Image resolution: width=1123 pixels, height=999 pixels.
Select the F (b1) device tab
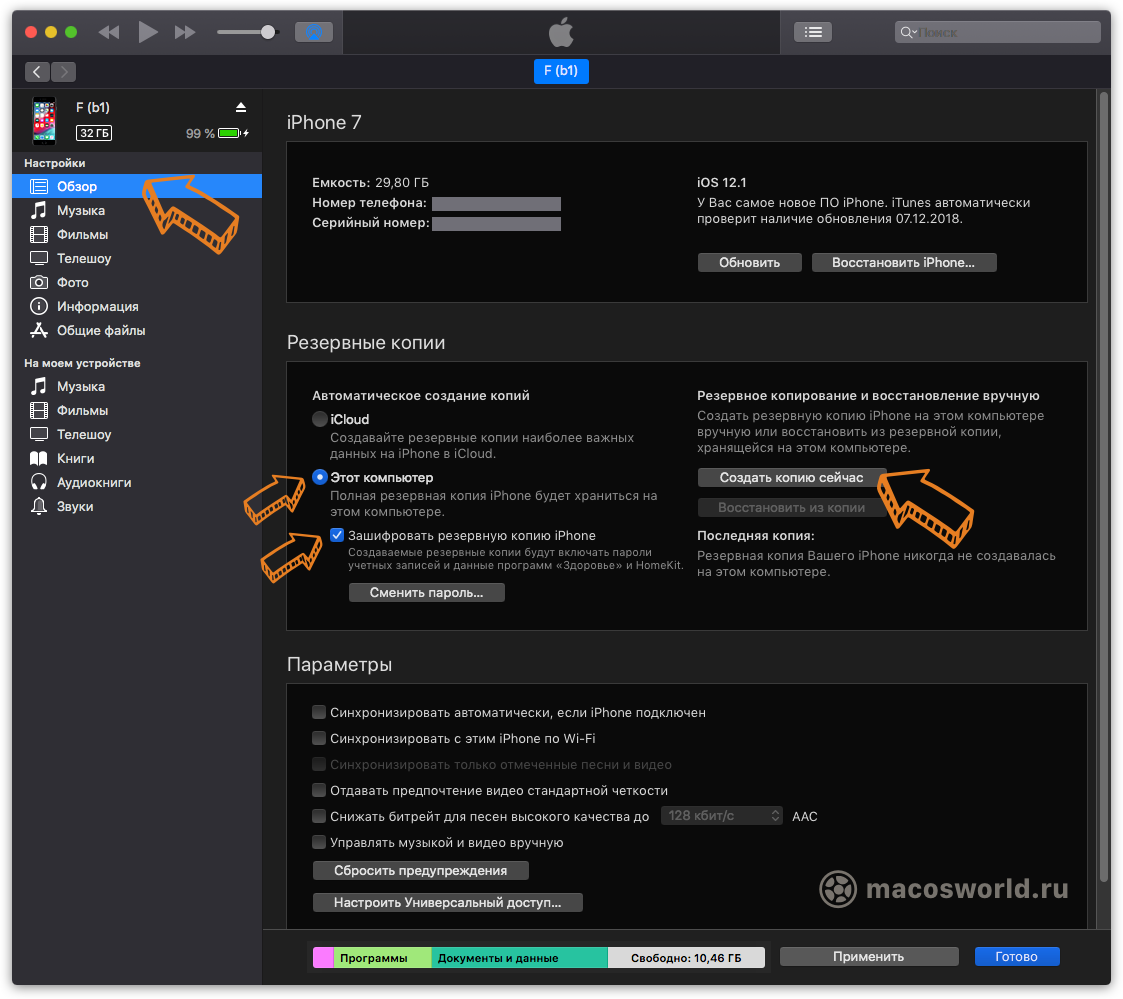click(x=561, y=71)
